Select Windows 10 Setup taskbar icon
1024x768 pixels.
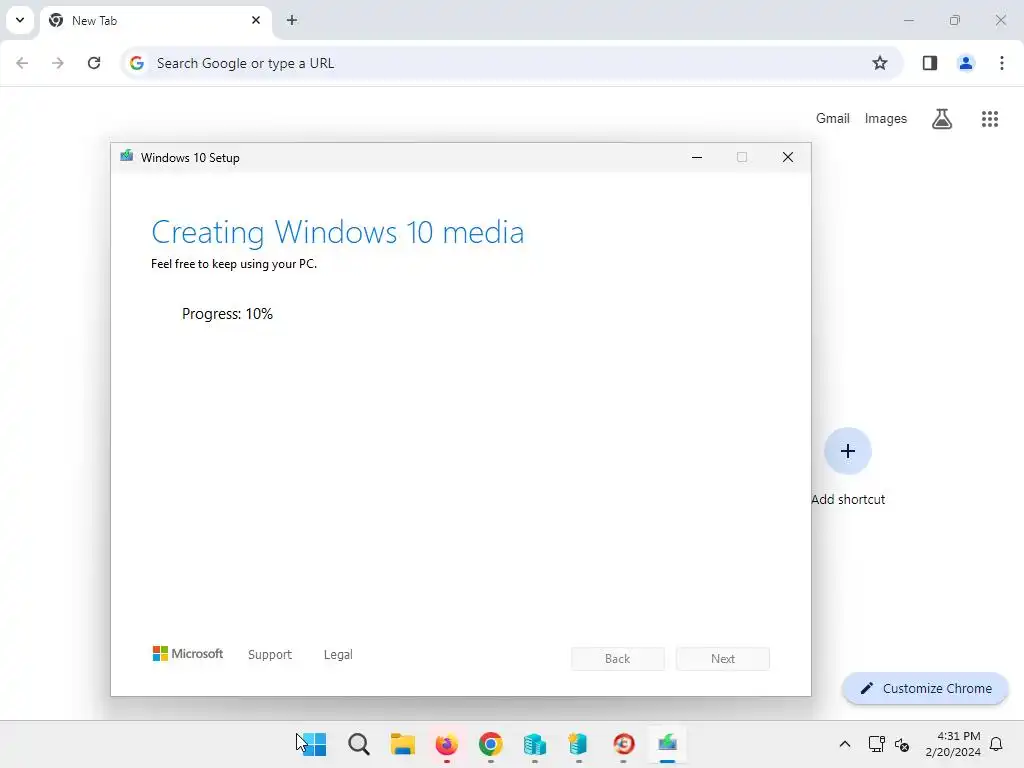pos(667,744)
